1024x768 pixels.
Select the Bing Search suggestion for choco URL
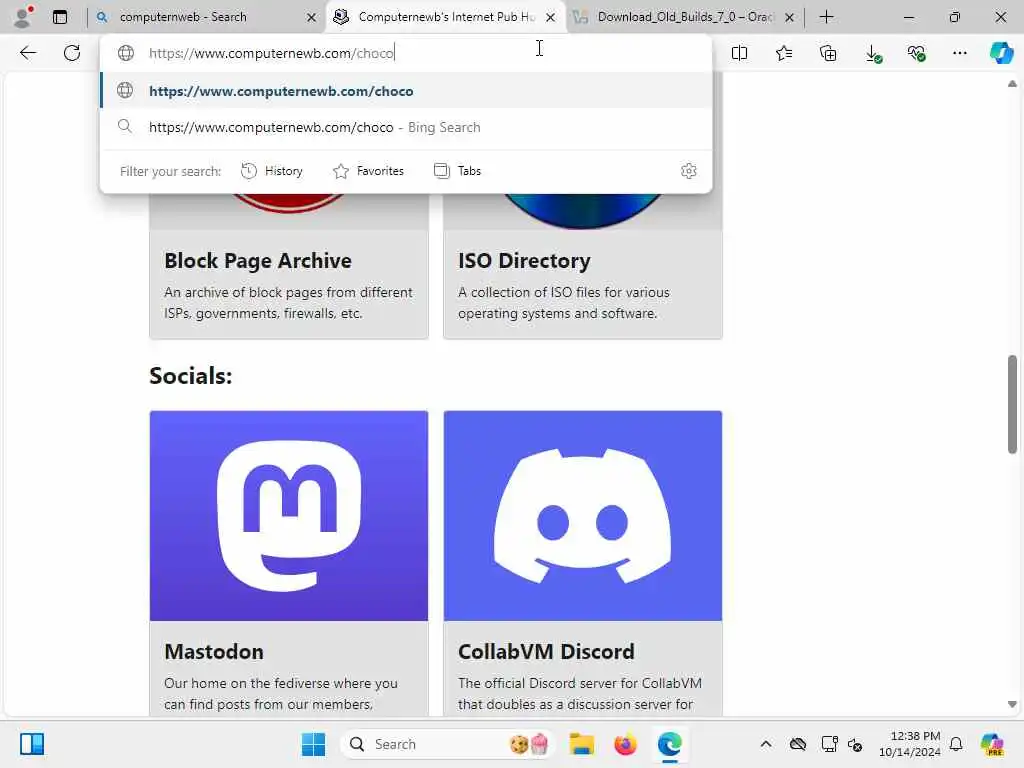click(406, 127)
